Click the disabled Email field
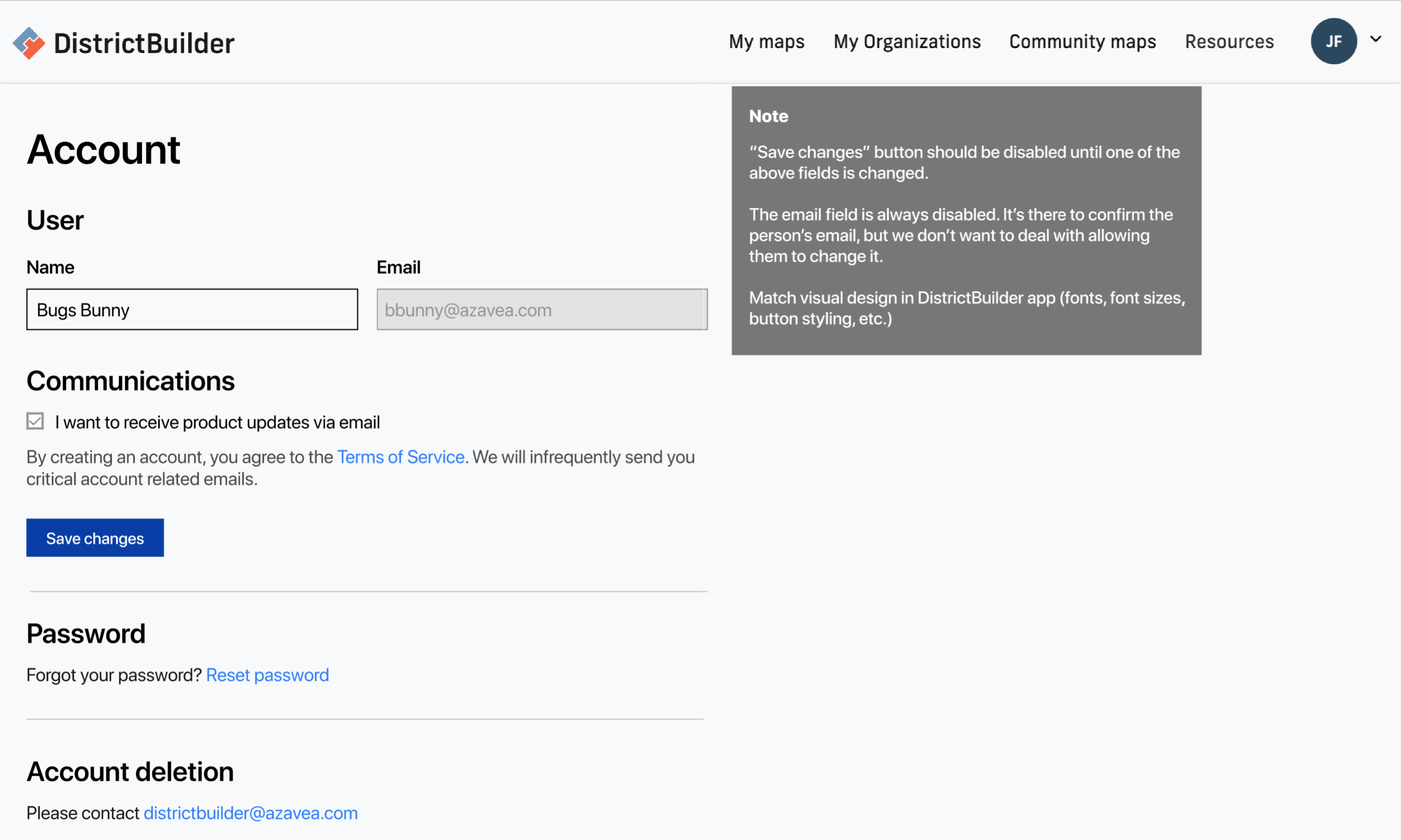 542,310
